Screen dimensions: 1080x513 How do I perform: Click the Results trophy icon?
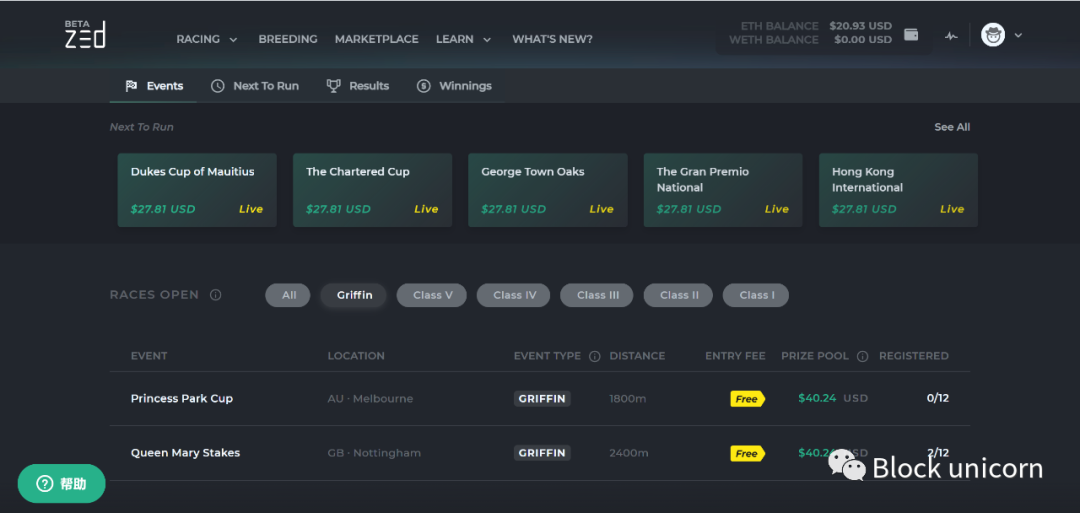pyautogui.click(x=333, y=86)
